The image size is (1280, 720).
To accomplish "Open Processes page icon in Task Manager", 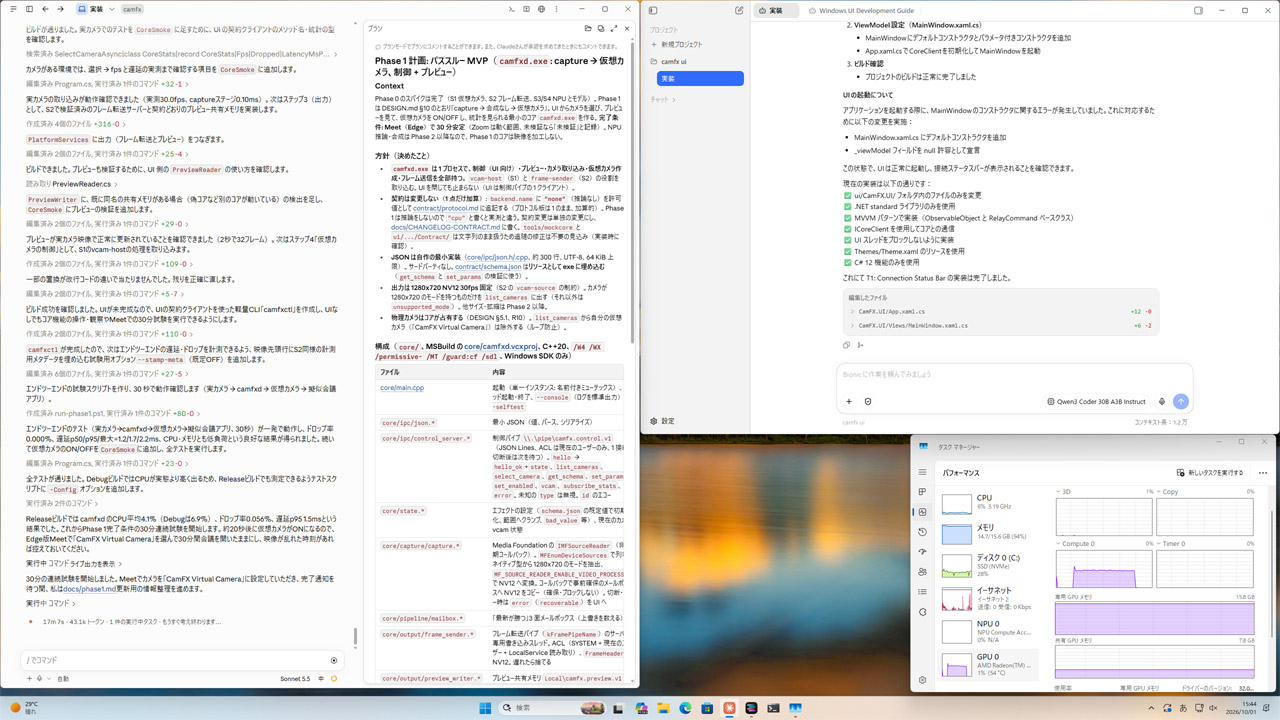I will [x=923, y=492].
